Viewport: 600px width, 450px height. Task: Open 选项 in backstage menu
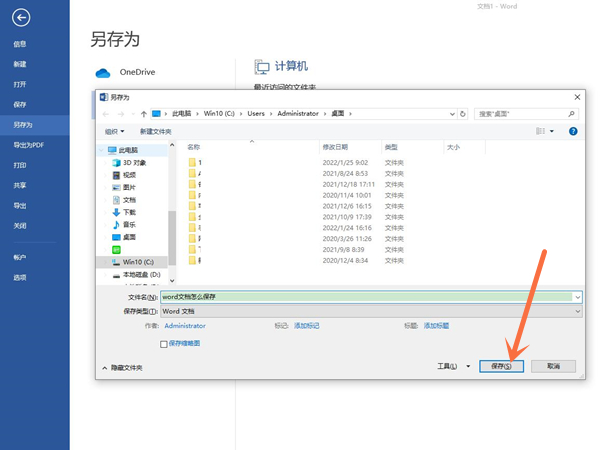[x=20, y=277]
